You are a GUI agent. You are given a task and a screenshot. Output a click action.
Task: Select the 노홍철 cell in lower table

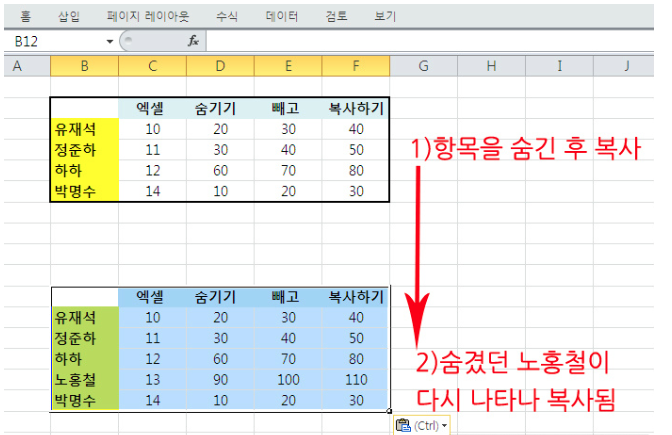point(84,379)
